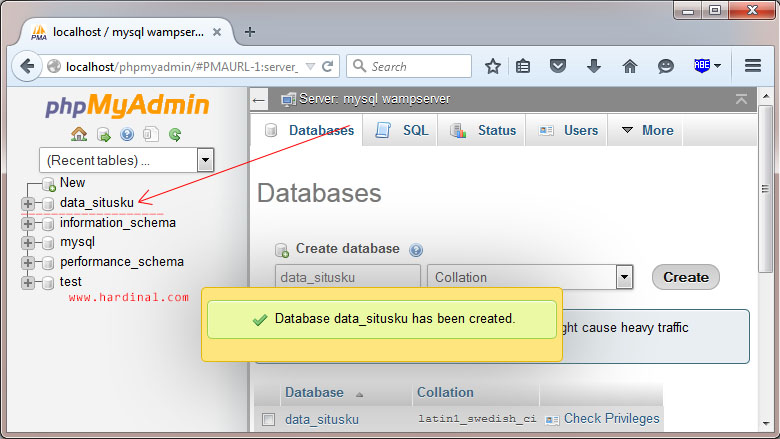The width and height of the screenshot is (780, 439).
Task: Expand the data_situsku database node
Action: pyautogui.click(x=28, y=203)
